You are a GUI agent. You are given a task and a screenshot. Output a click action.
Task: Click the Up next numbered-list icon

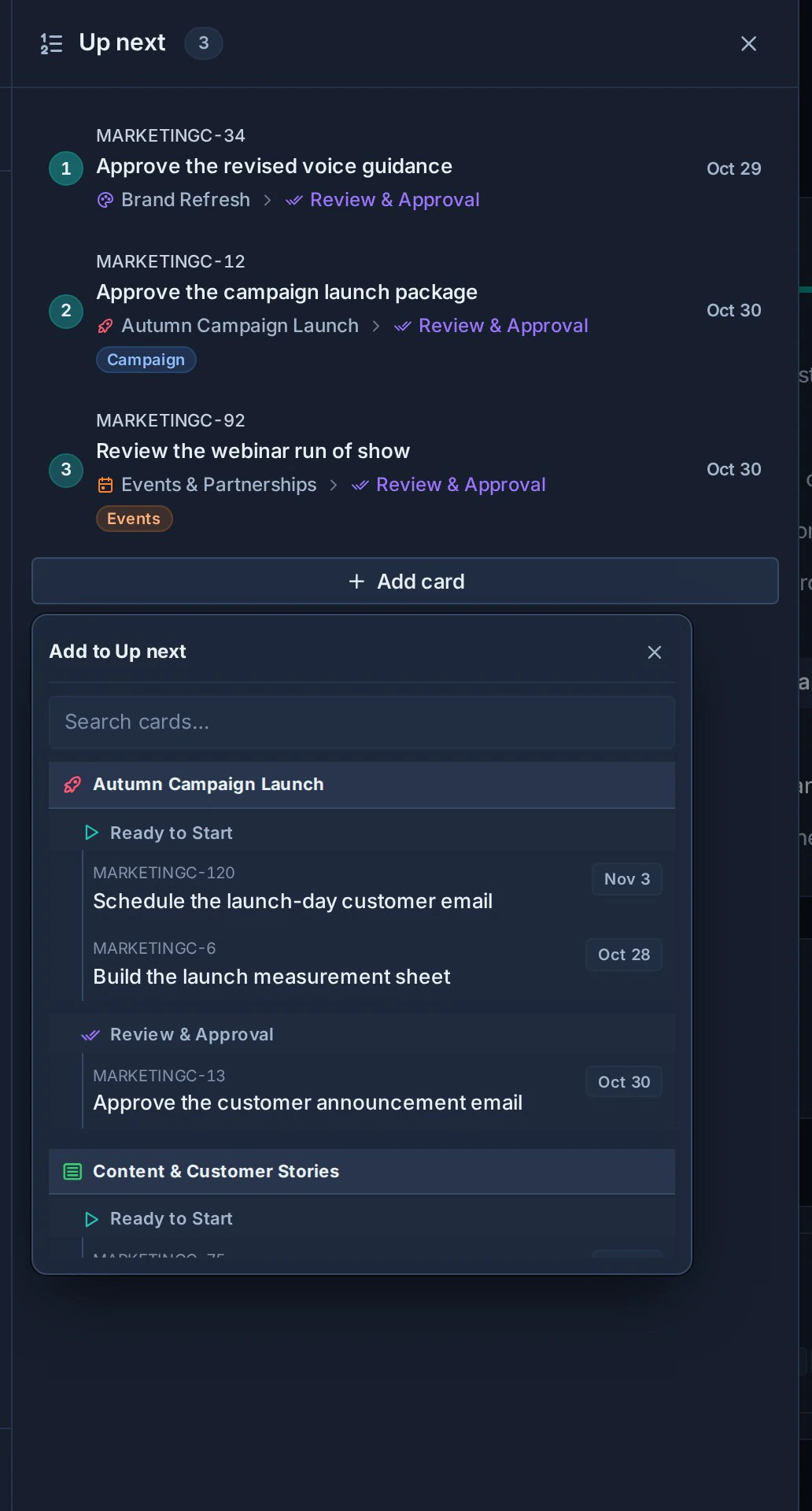51,44
